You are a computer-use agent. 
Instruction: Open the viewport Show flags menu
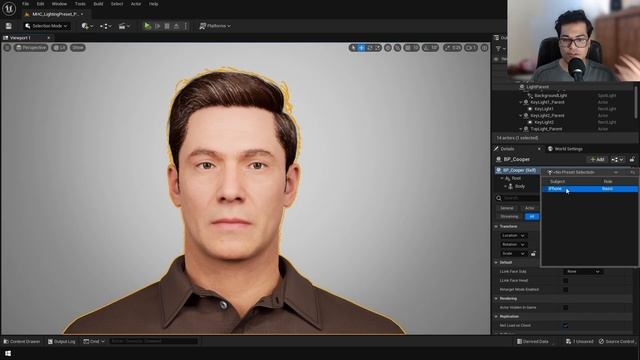pos(78,48)
